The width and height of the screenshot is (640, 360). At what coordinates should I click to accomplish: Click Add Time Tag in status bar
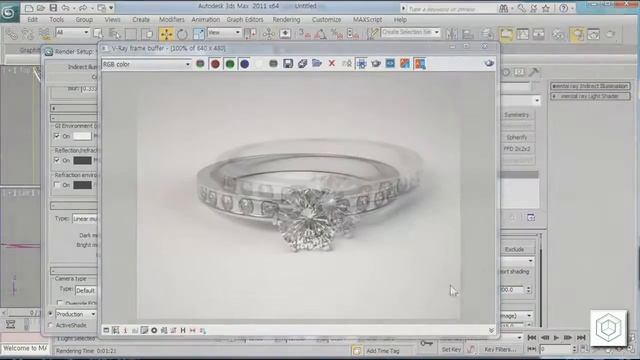tap(383, 351)
